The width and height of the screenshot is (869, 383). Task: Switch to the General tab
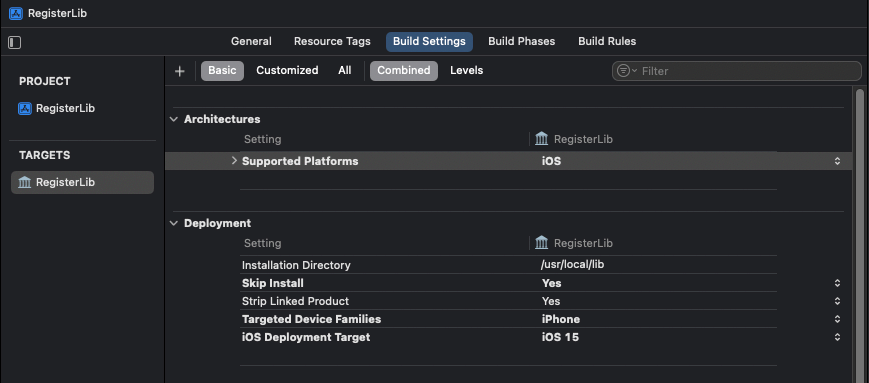251,42
